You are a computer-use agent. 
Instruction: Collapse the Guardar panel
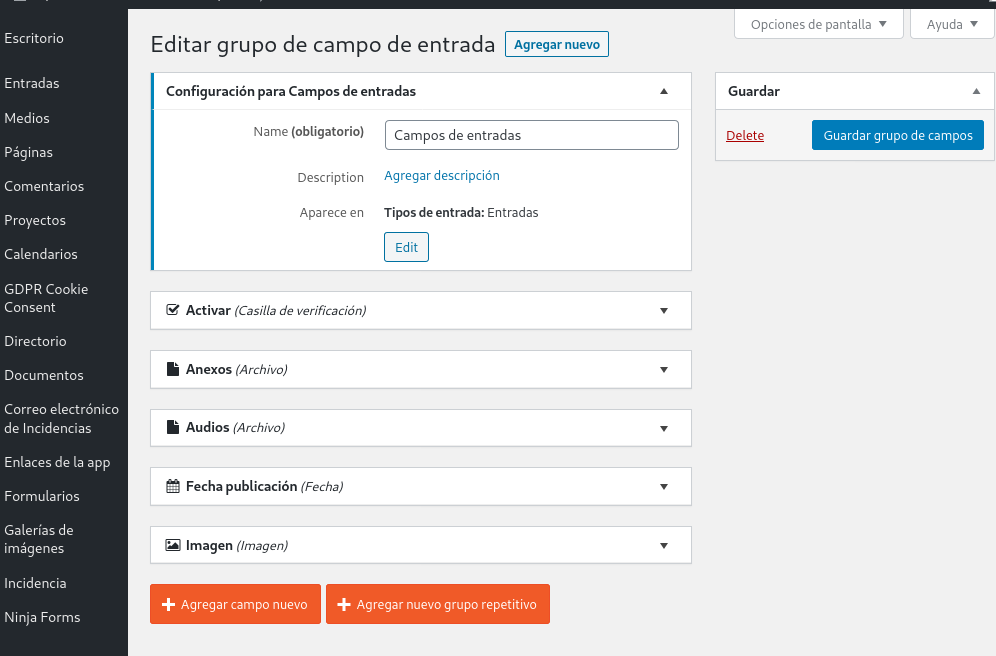coord(976,91)
